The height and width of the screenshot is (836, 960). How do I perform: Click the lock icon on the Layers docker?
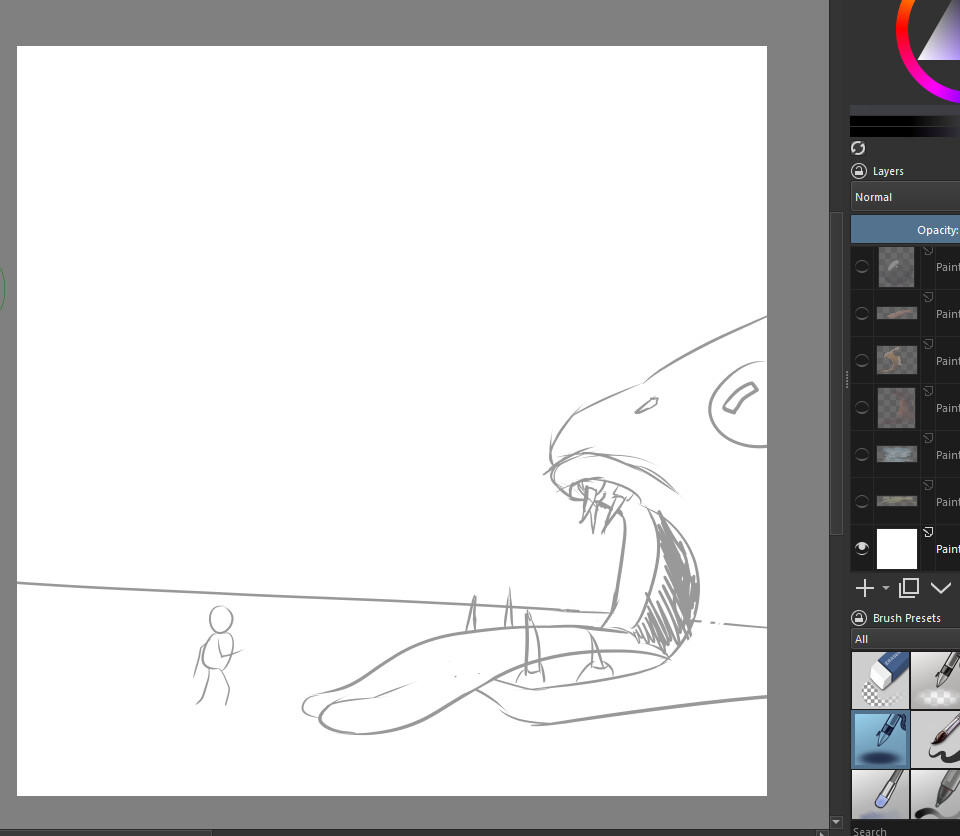tap(859, 171)
